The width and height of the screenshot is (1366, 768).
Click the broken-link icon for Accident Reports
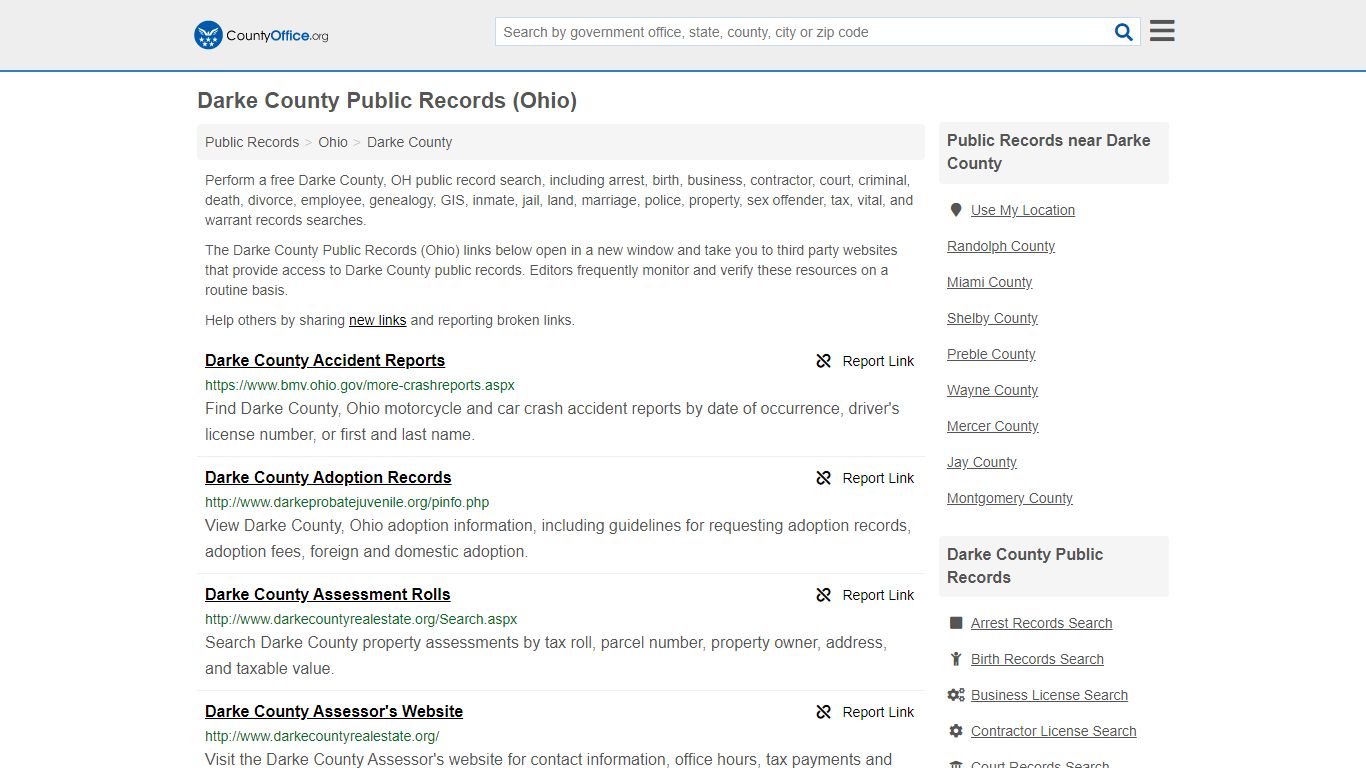824,361
